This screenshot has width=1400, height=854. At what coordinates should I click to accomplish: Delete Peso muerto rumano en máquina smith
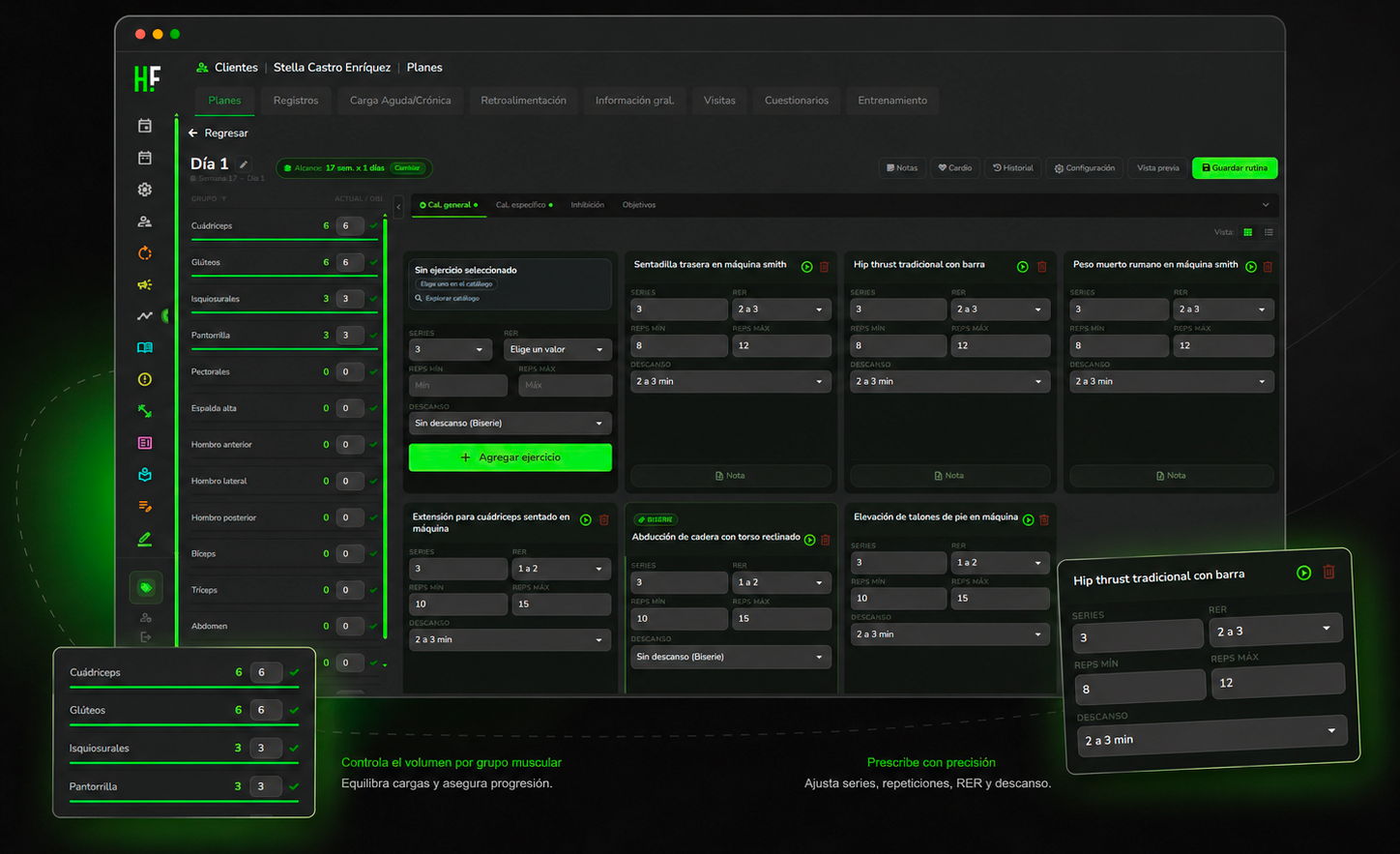(1268, 267)
